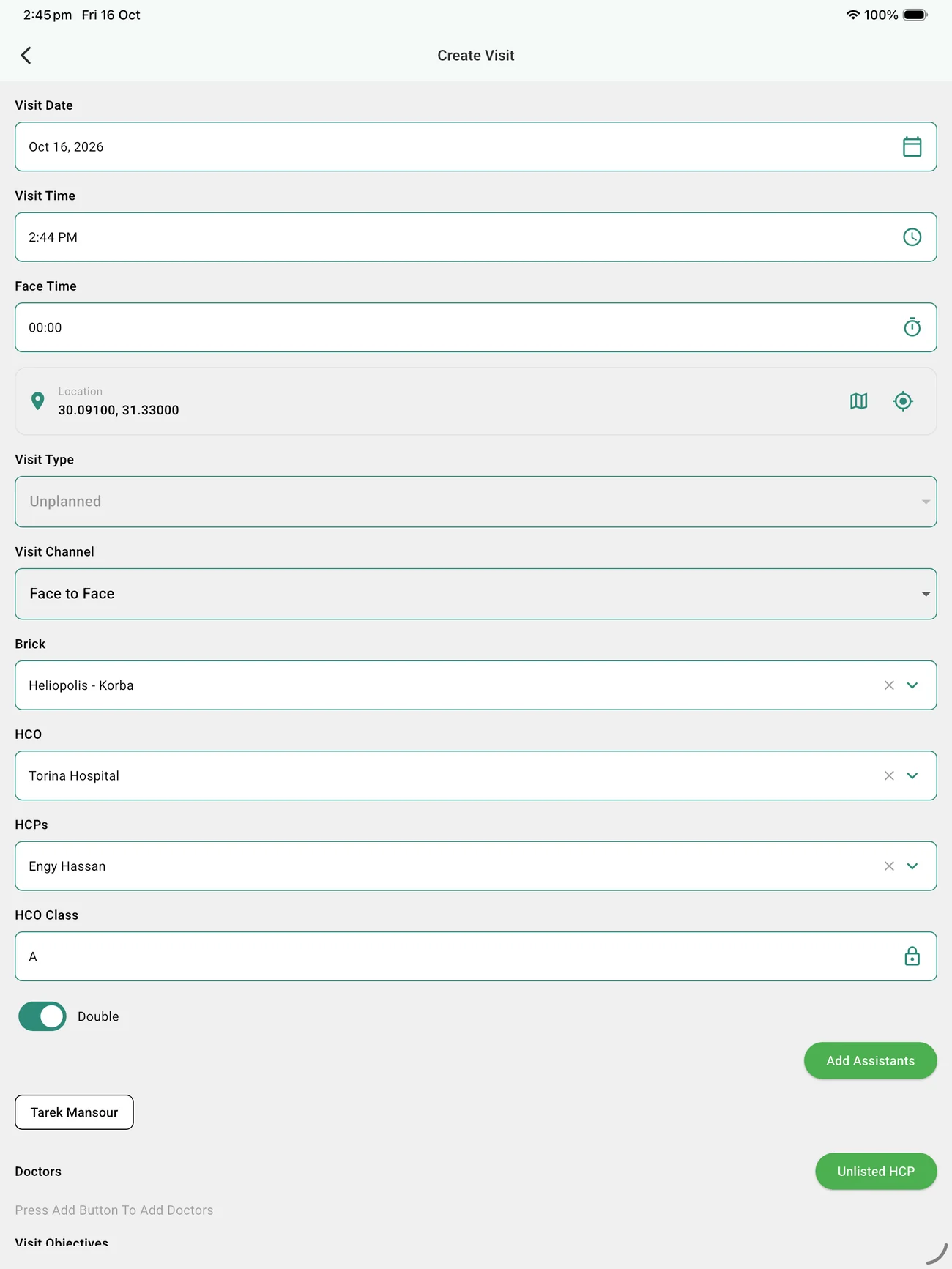Image resolution: width=952 pixels, height=1269 pixels.
Task: Tap the Visit Time field showing 2:44 PM
Action: pos(476,237)
